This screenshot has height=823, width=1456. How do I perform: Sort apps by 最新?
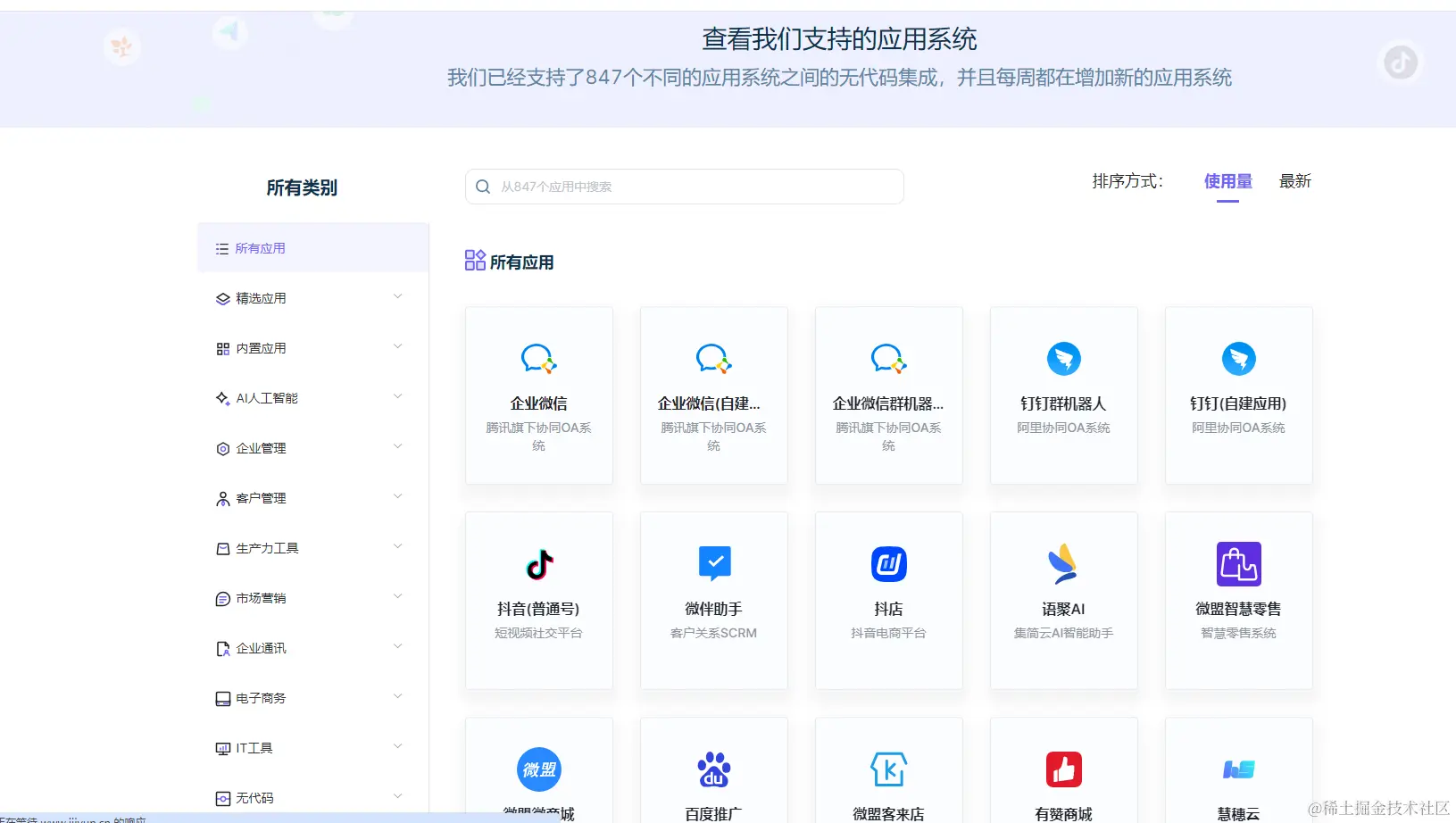click(x=1295, y=182)
